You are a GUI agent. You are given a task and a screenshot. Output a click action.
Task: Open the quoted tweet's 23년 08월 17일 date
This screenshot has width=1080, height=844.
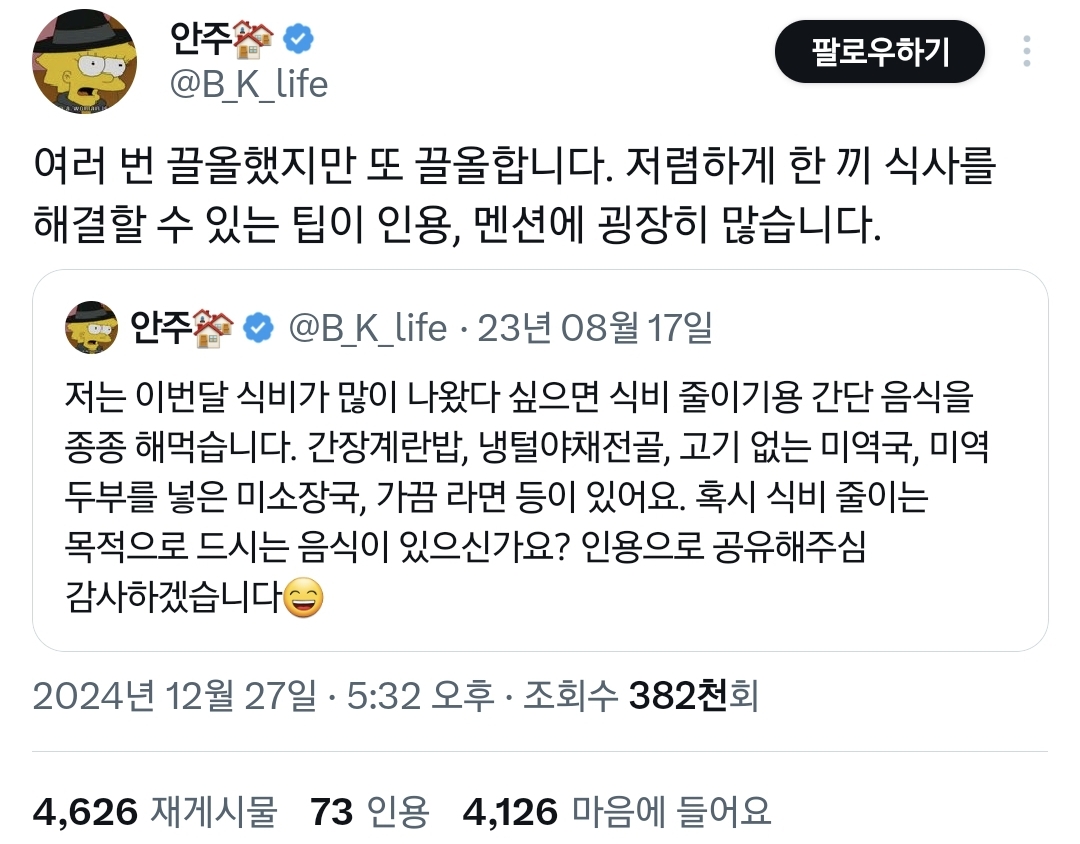pyautogui.click(x=595, y=327)
